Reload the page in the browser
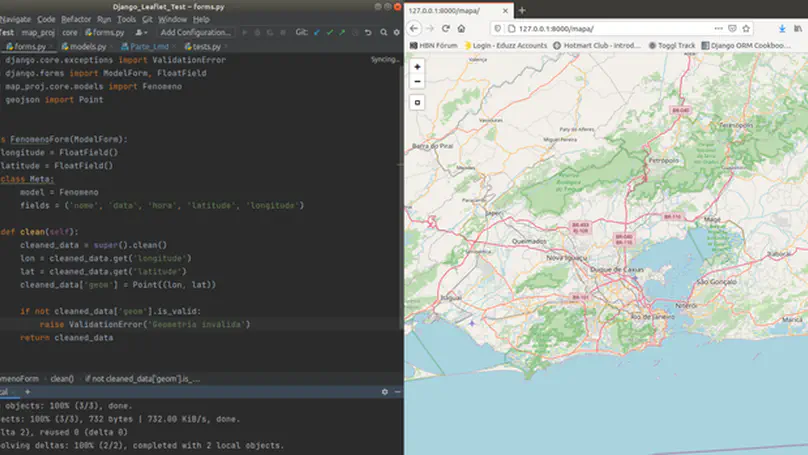 point(446,28)
